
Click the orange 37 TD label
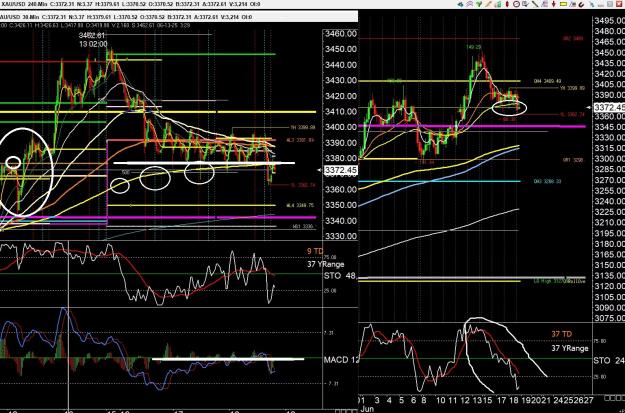(x=562, y=334)
